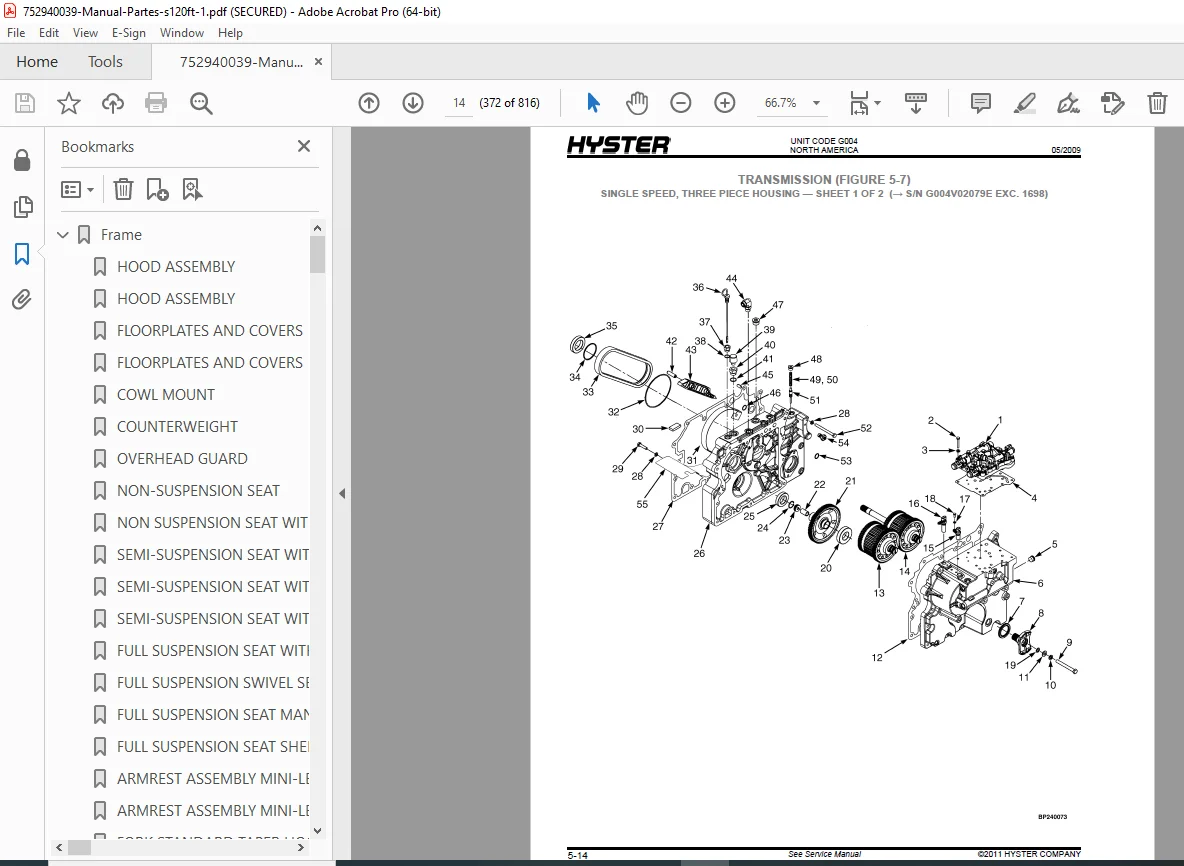This screenshot has width=1184, height=866.
Task: Open the fit page options tool
Action: click(859, 103)
